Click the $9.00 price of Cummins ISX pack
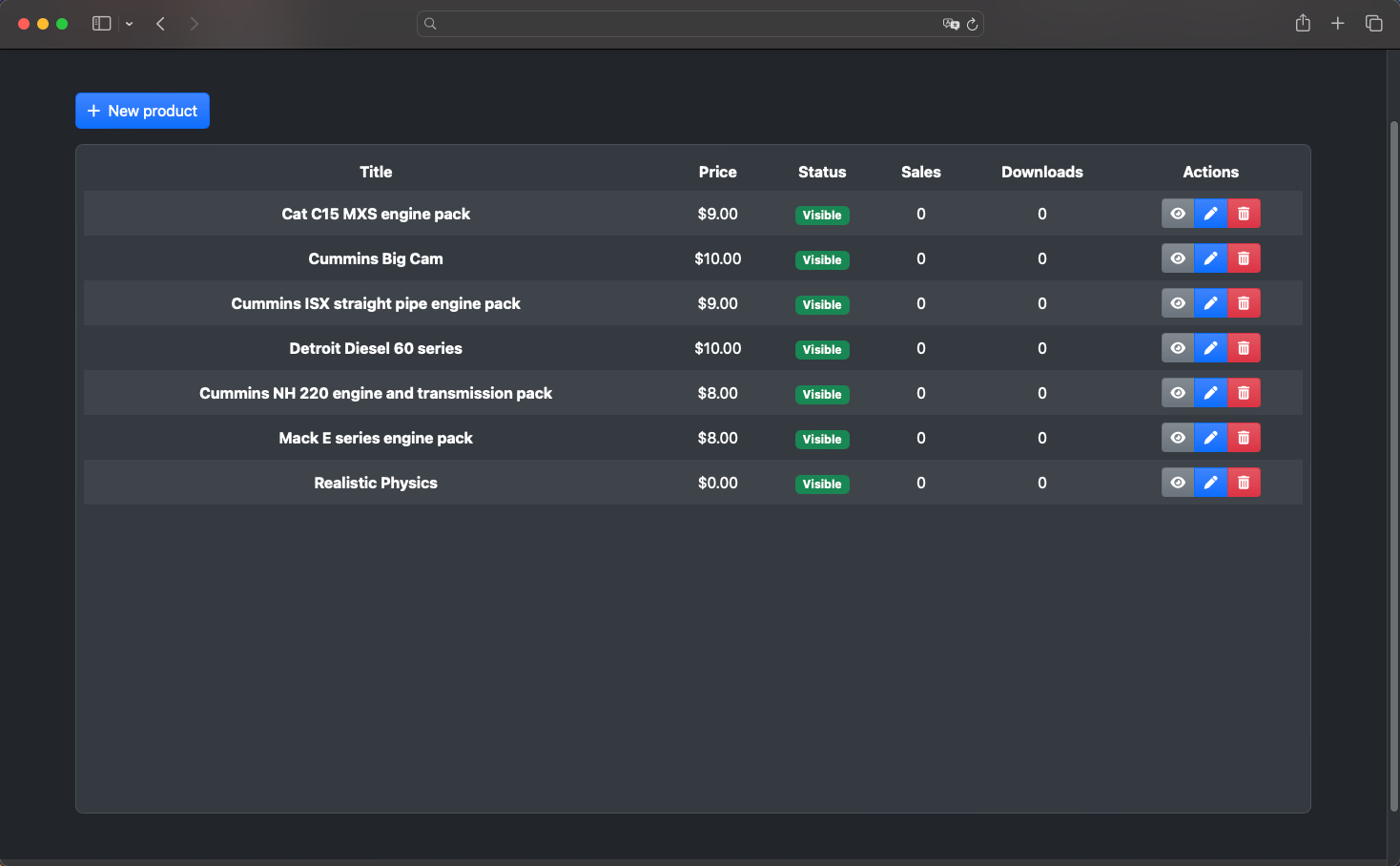 click(717, 303)
